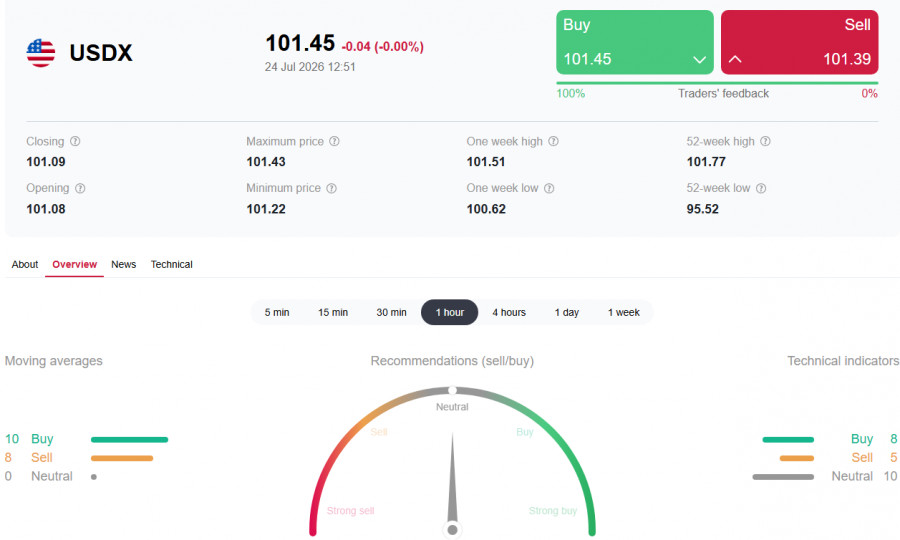This screenshot has height=540, width=900.
Task: Click the Technical indicators green Buy bar
Action: 788,440
